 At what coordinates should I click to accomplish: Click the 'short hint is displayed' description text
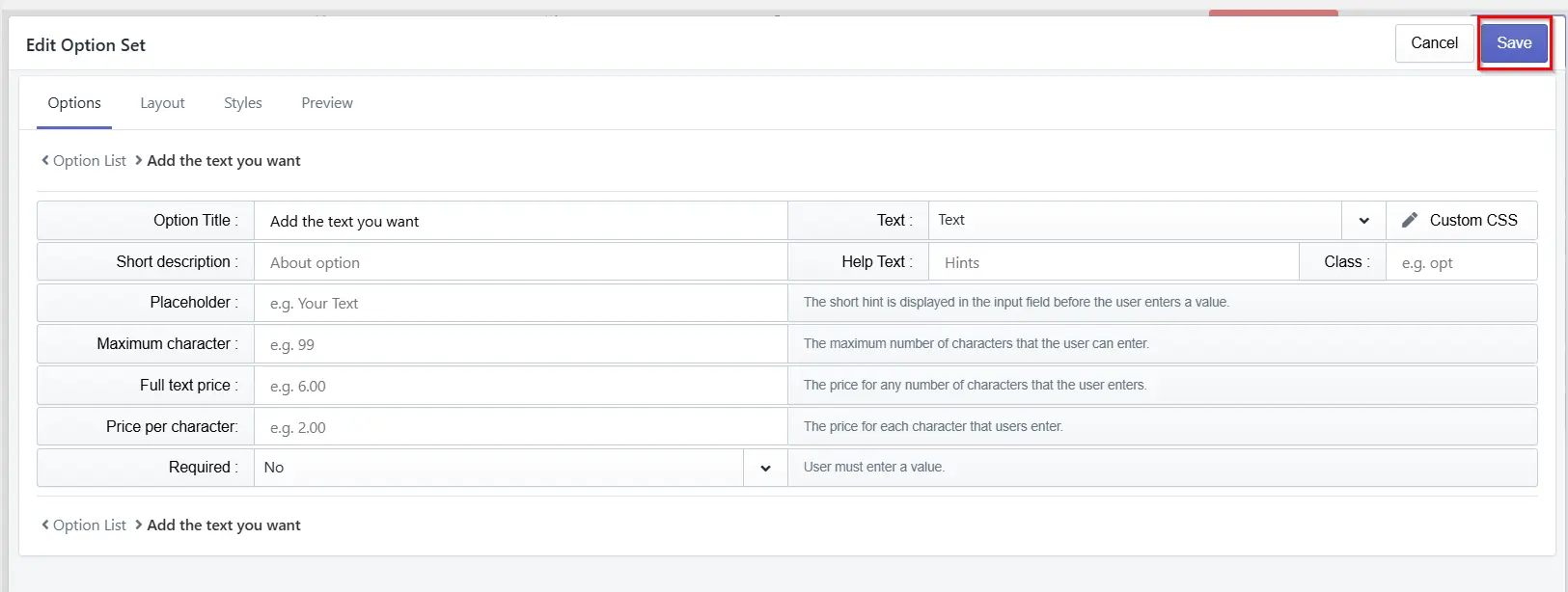point(1016,302)
